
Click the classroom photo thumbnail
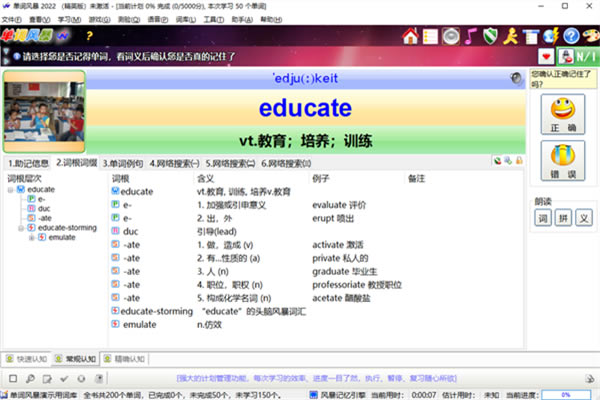[x=42, y=110]
